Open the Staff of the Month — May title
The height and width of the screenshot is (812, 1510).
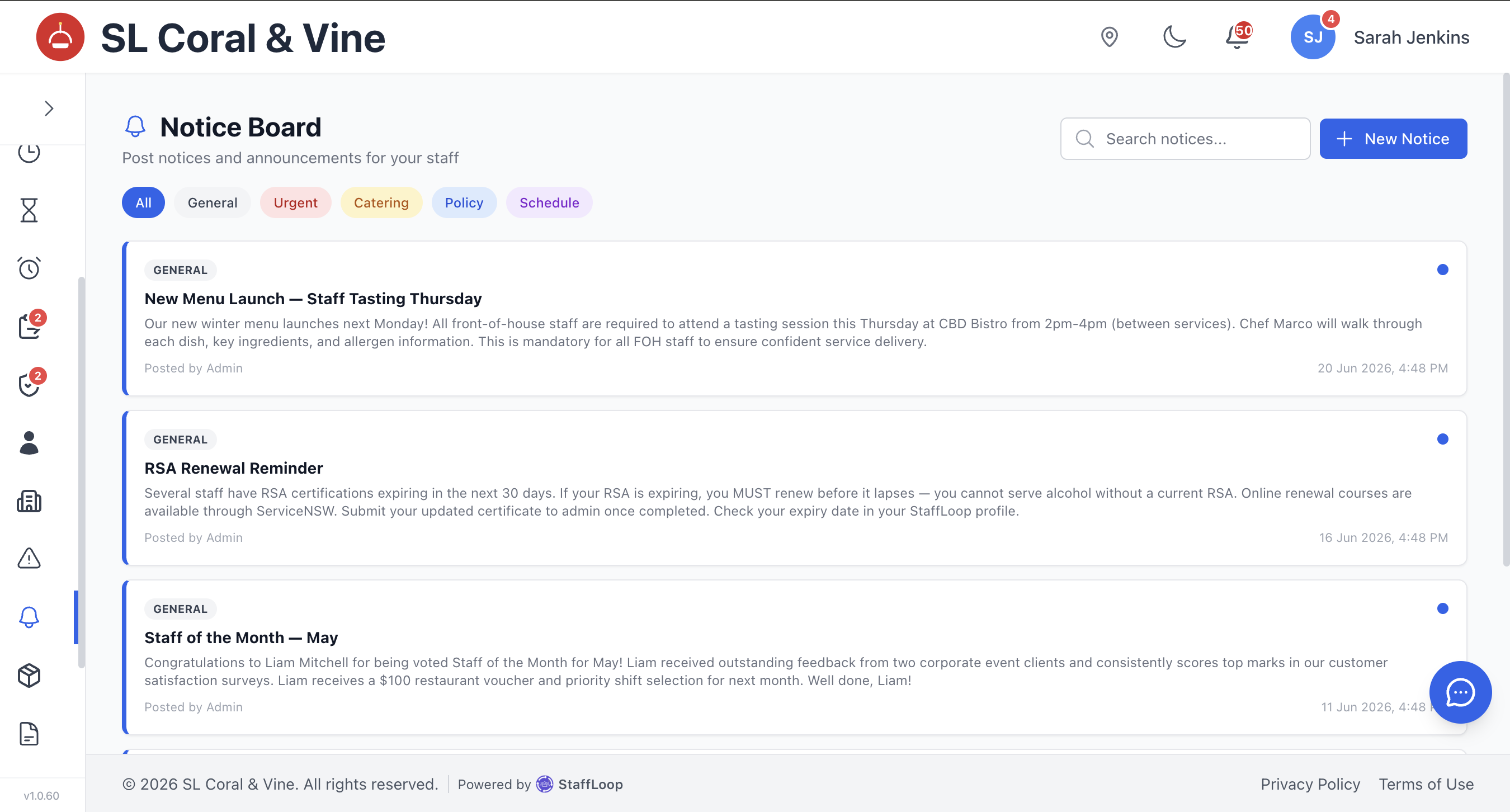tap(241, 638)
